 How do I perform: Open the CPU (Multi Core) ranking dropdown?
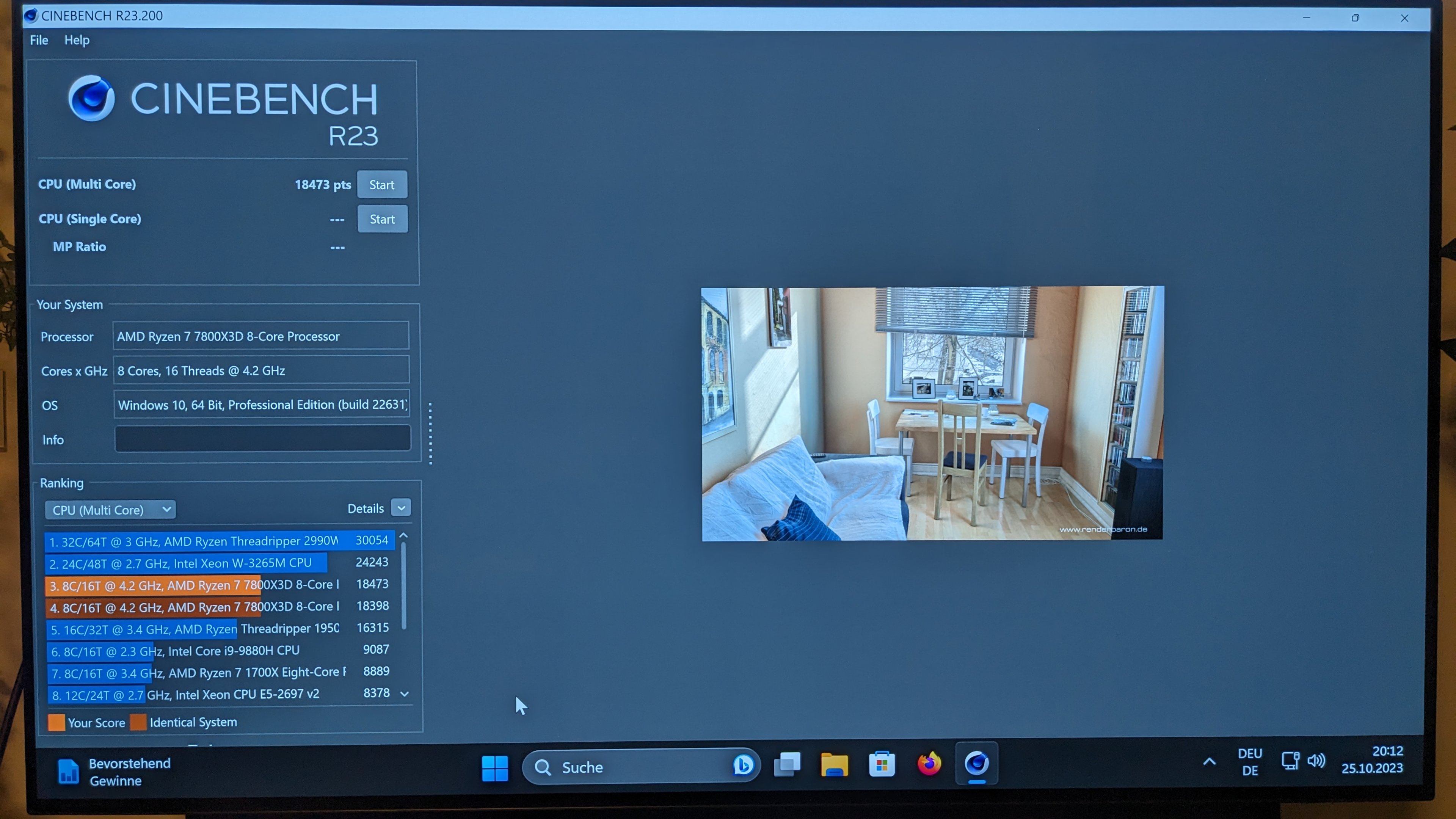tap(111, 510)
